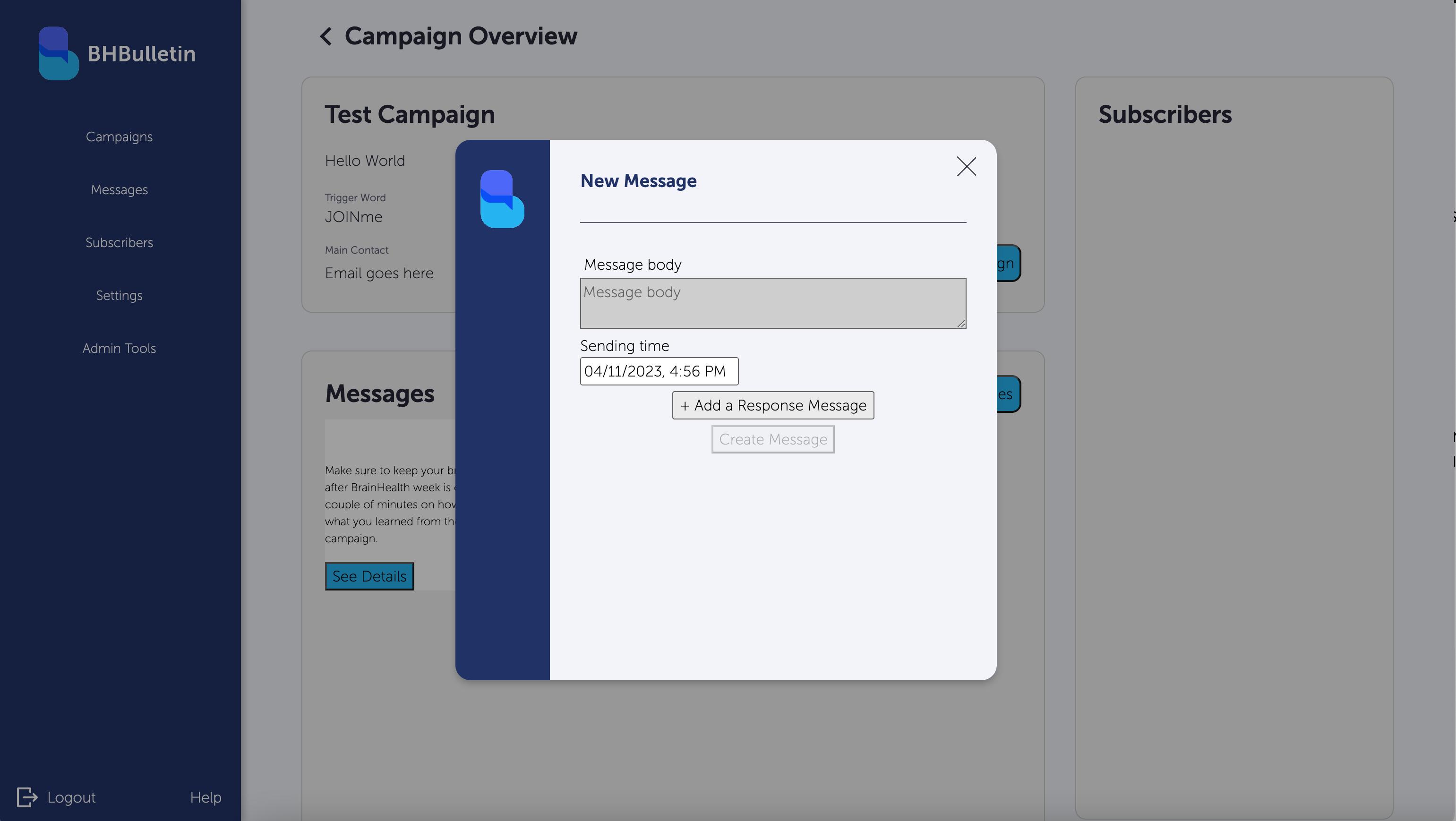The height and width of the screenshot is (821, 1456).
Task: Go to Messages in the sidebar
Action: pos(119,190)
